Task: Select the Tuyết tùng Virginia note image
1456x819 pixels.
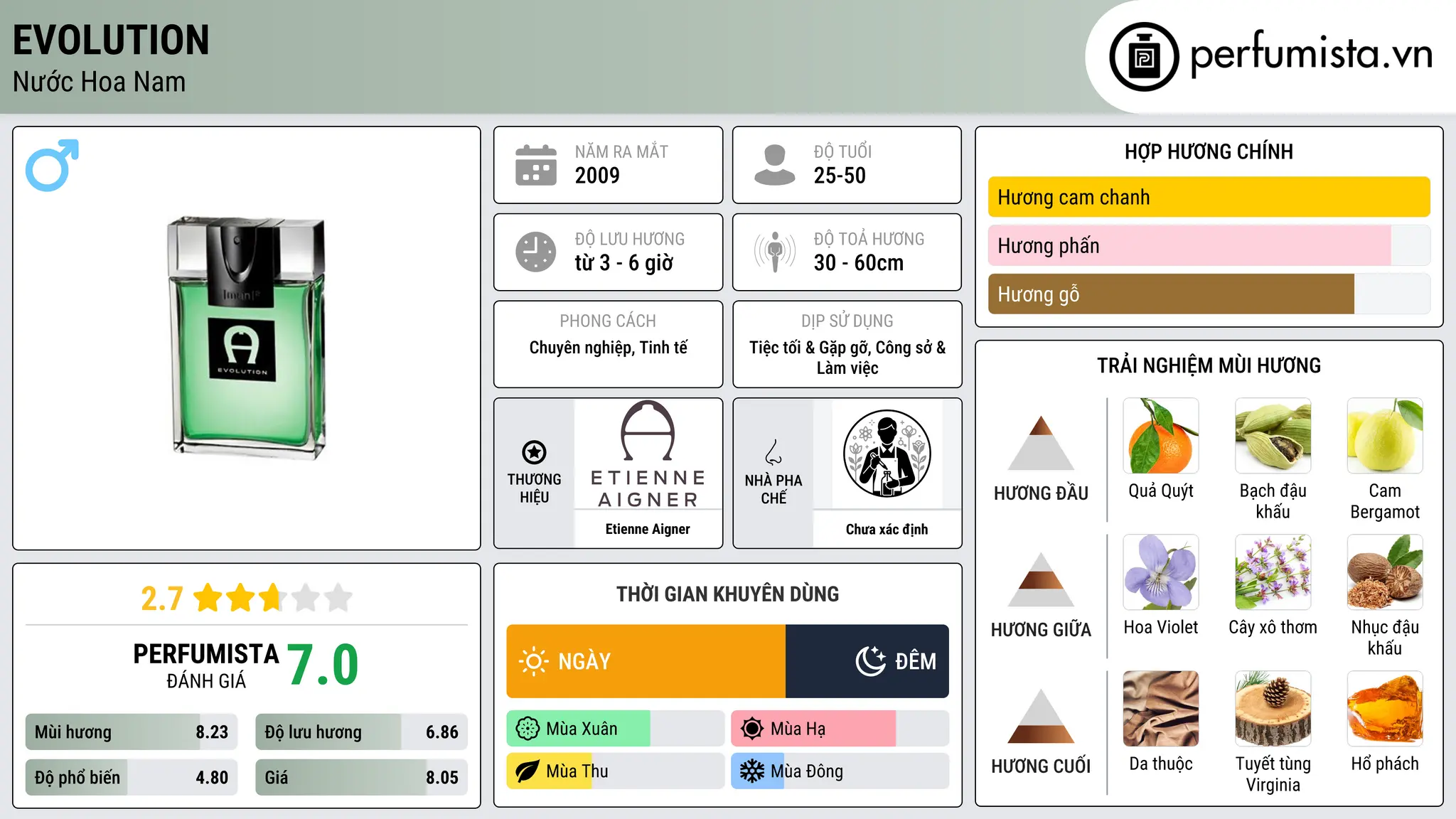Action: point(1273,709)
